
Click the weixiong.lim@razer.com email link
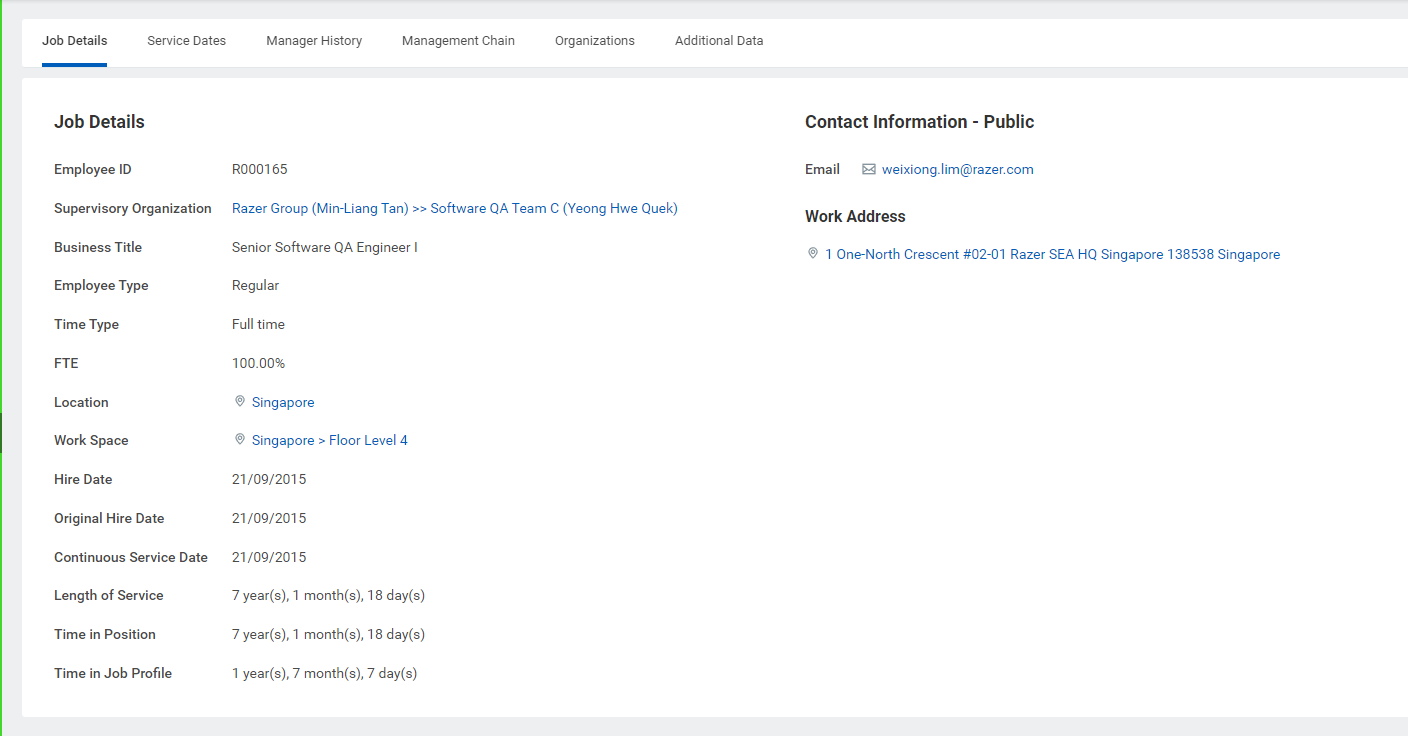pyautogui.click(x=958, y=169)
